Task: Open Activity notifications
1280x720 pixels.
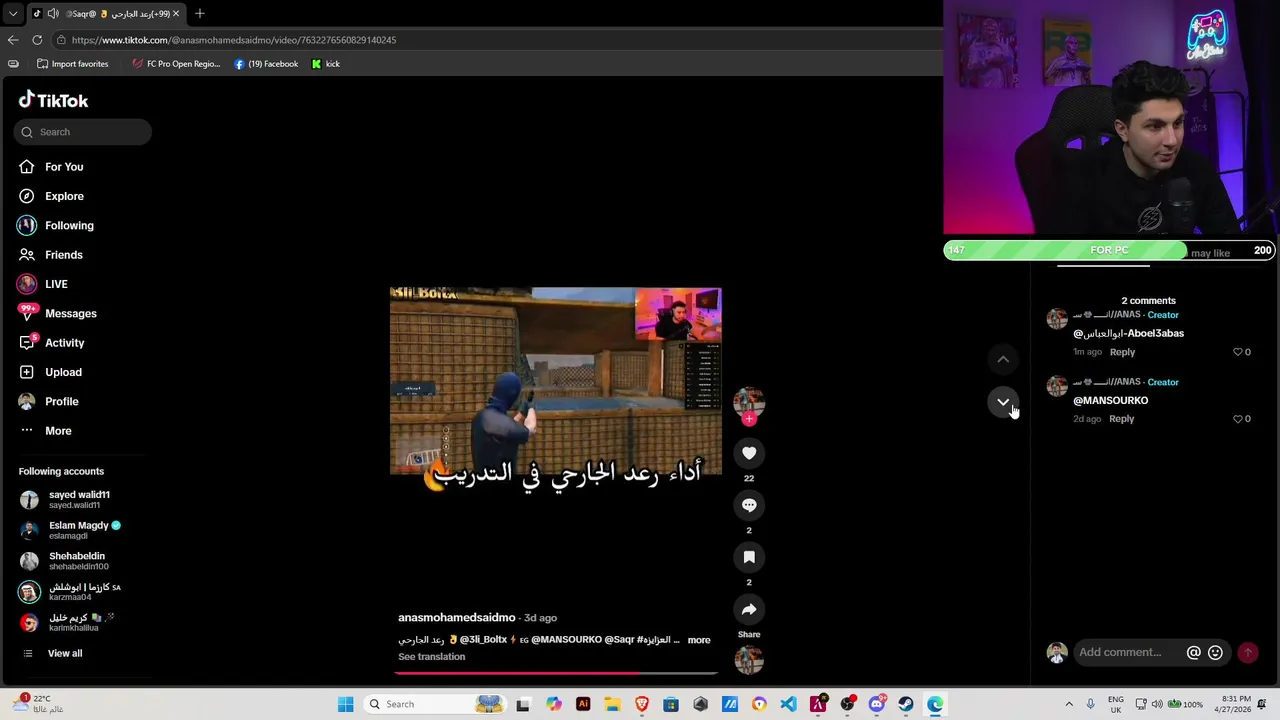Action: [65, 343]
